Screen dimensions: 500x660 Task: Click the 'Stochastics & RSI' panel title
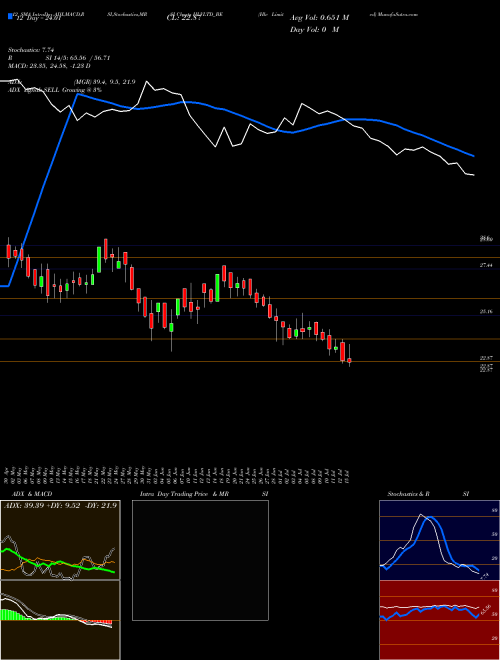(x=428, y=494)
